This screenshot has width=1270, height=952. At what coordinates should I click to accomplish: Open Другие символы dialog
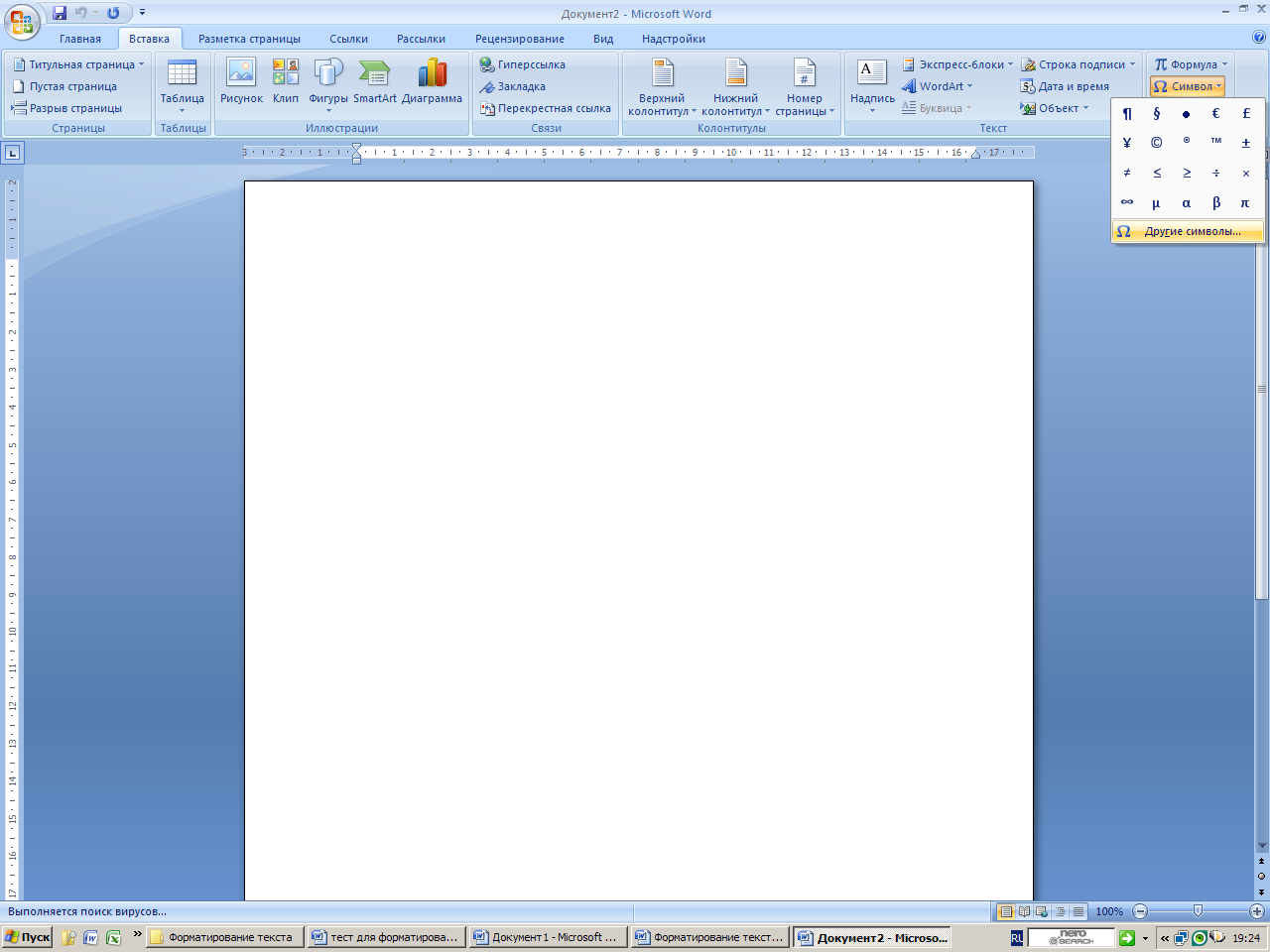point(1189,231)
